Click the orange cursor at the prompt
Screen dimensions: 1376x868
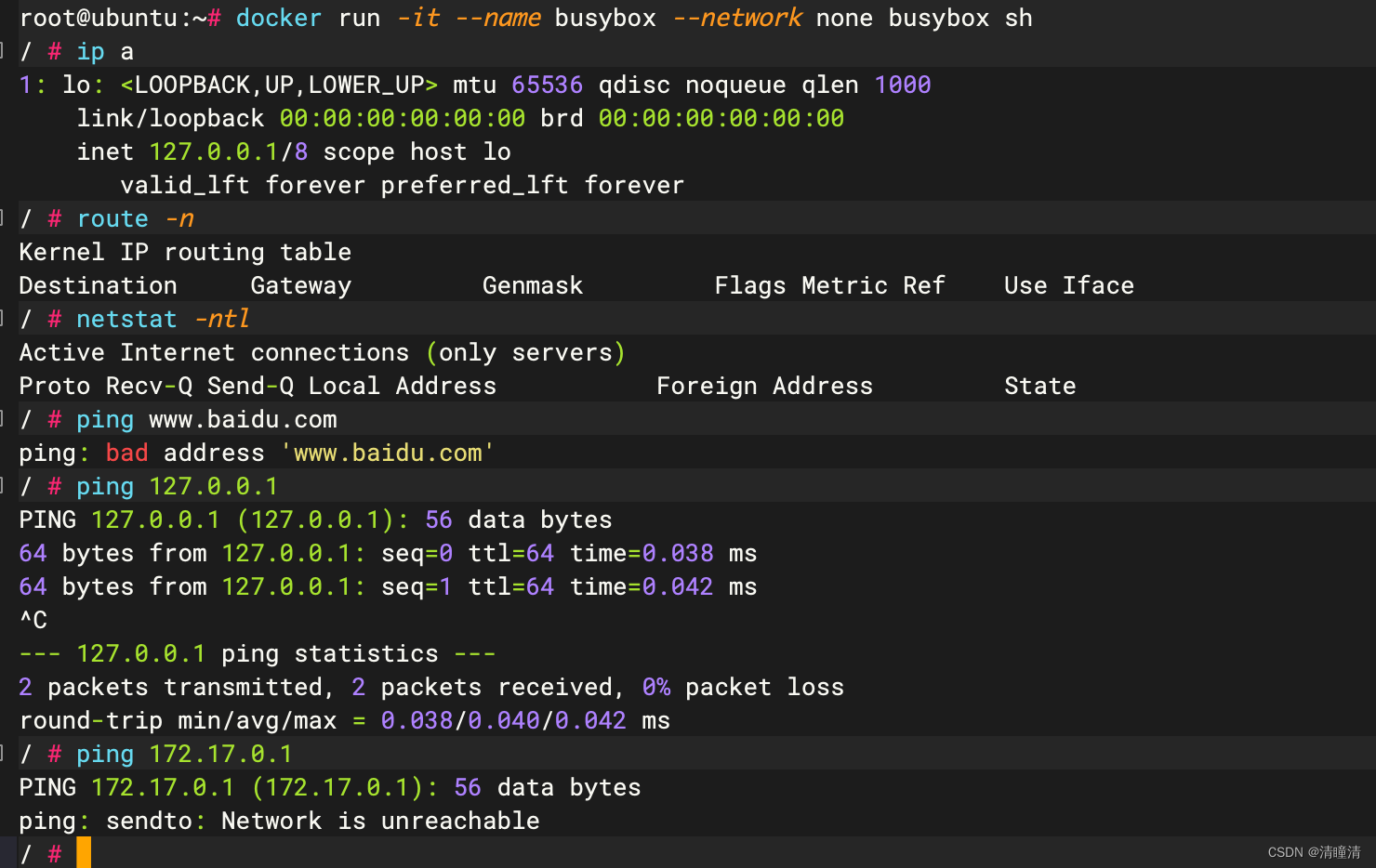(x=84, y=852)
